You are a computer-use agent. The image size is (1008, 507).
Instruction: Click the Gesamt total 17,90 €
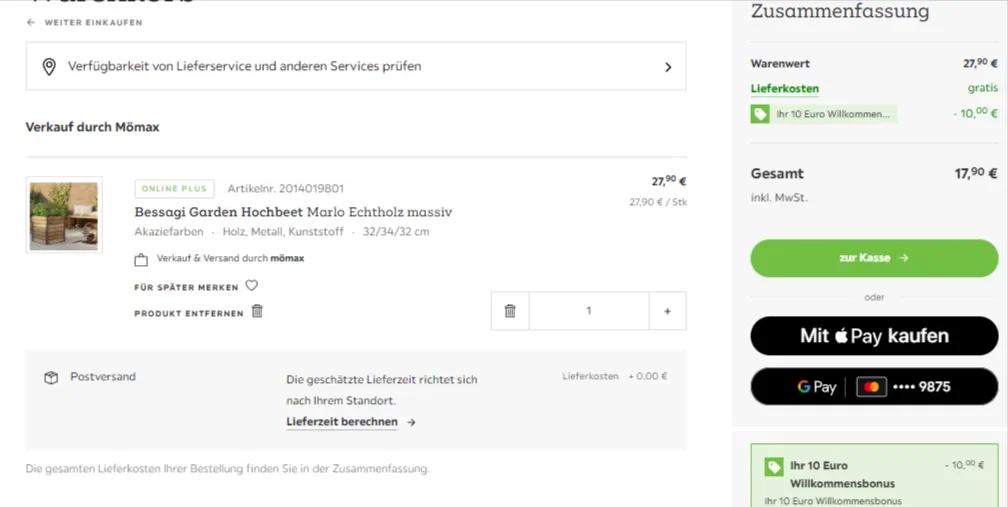[976, 173]
